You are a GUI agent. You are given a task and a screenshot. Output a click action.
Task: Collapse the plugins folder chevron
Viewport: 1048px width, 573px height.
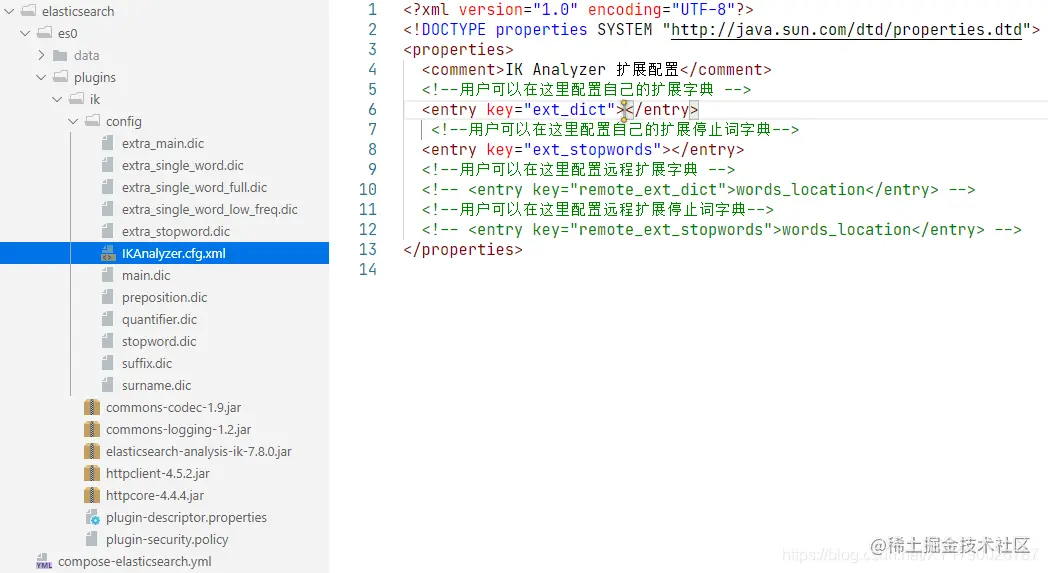41,78
